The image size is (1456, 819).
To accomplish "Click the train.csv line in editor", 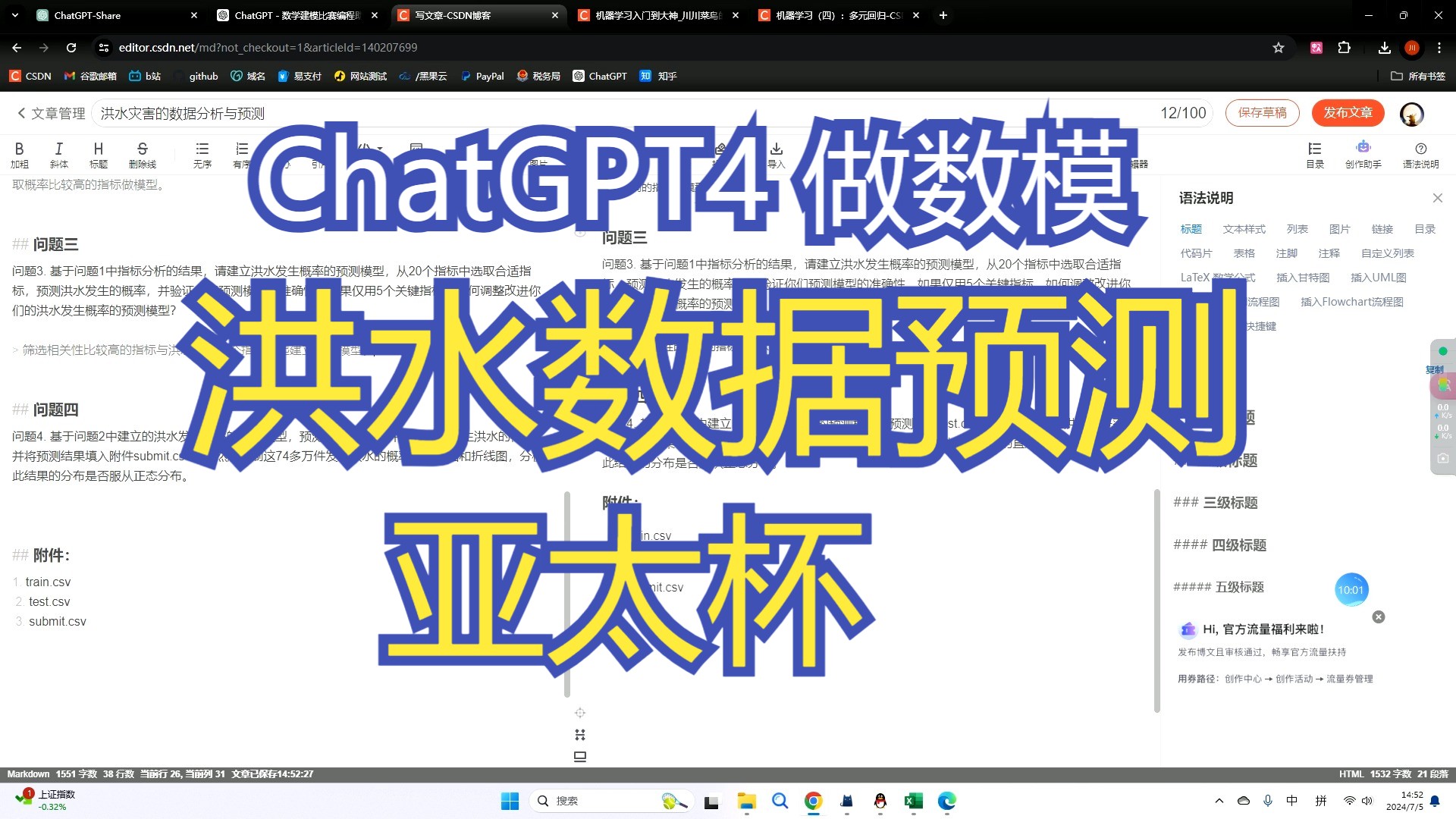I will pos(48,582).
